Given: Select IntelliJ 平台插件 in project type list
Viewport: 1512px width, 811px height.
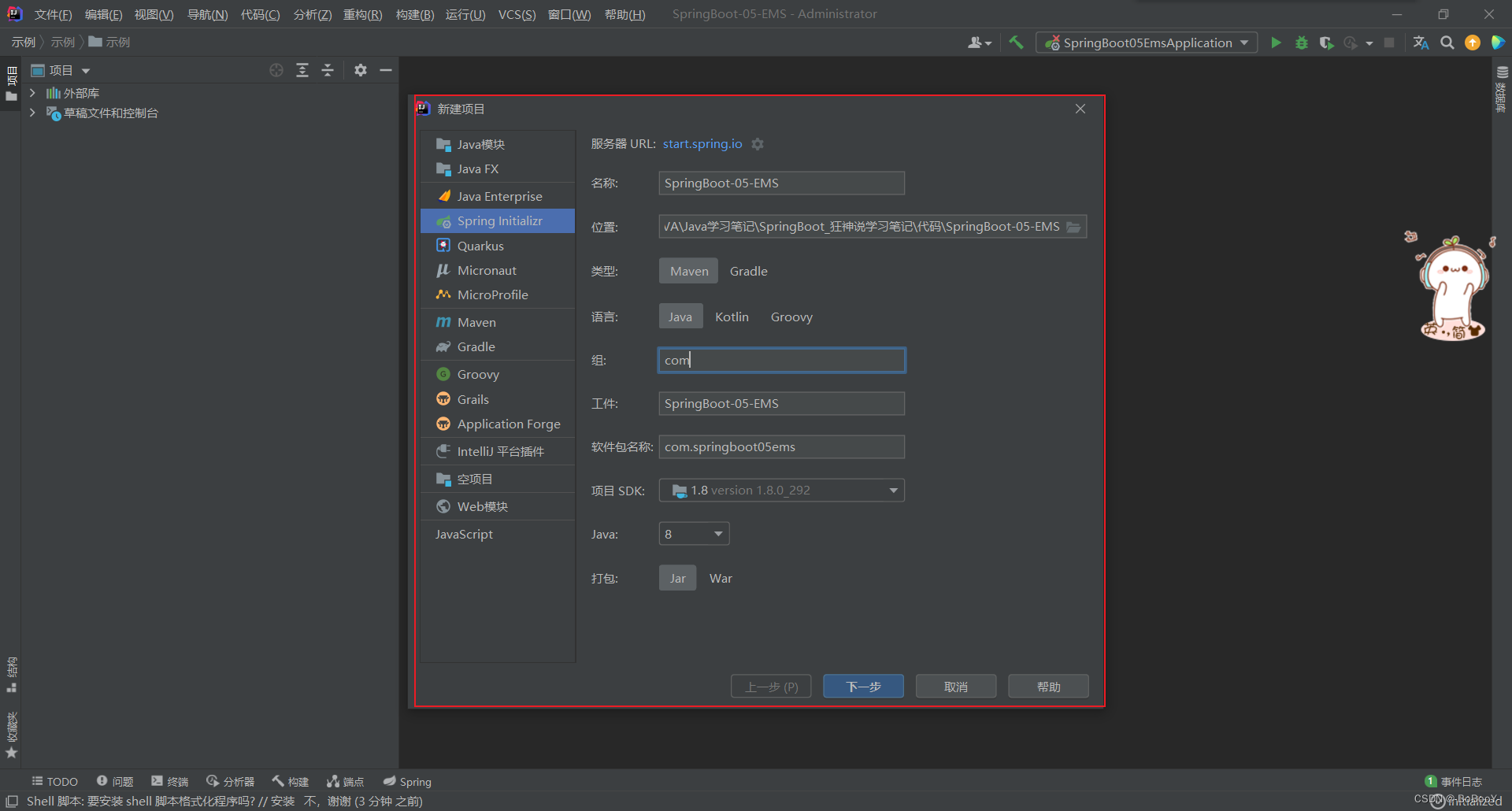Looking at the screenshot, I should (x=498, y=451).
